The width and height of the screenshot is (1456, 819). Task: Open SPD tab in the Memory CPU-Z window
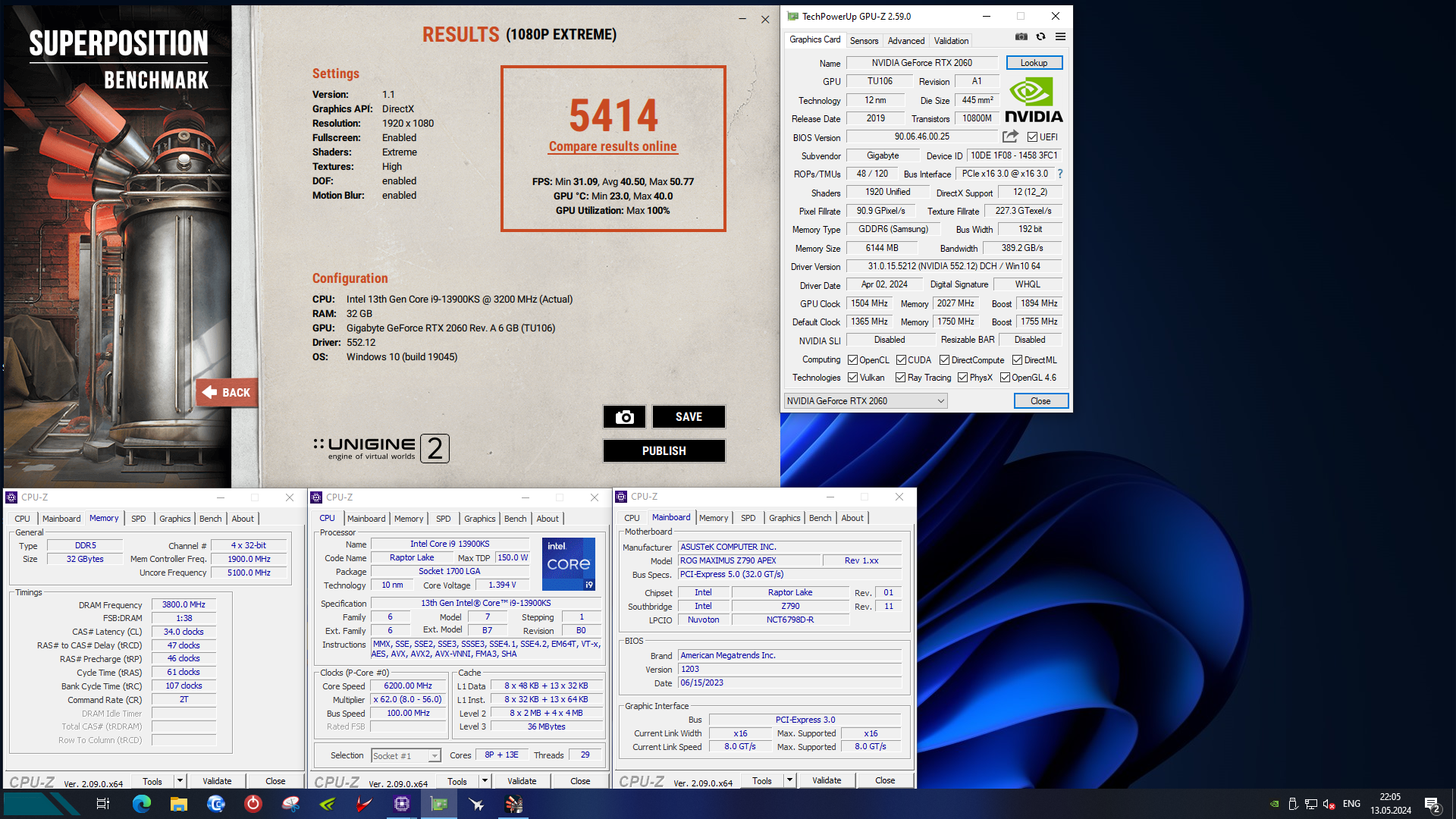click(x=138, y=519)
